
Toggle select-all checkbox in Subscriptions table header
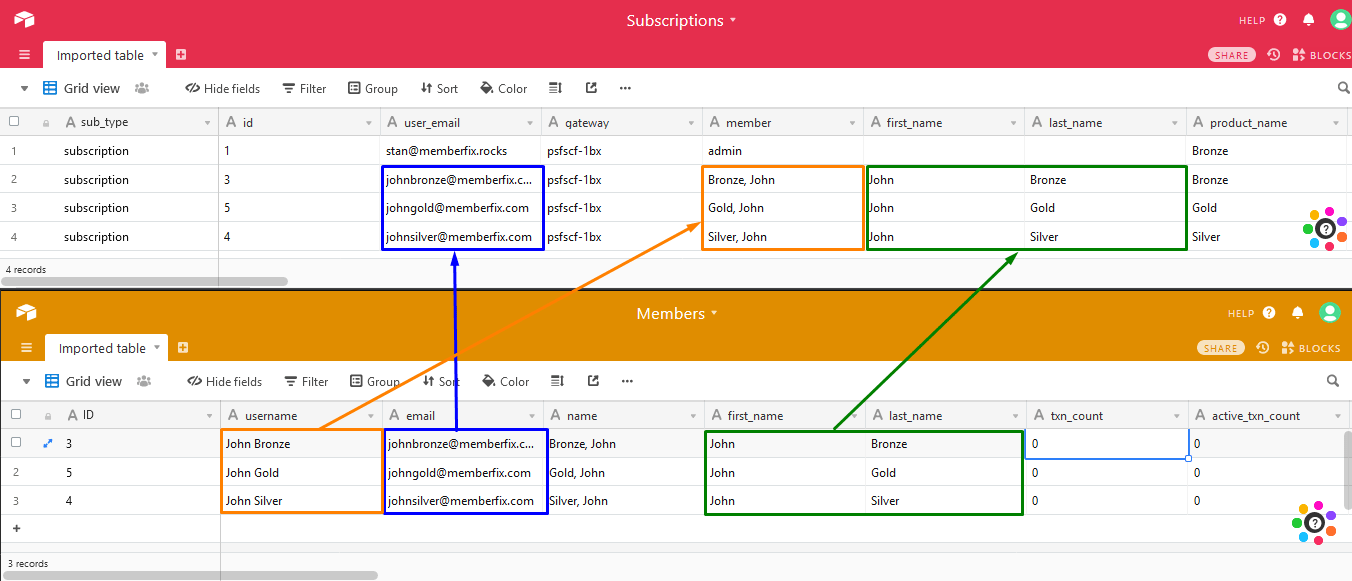click(14, 122)
